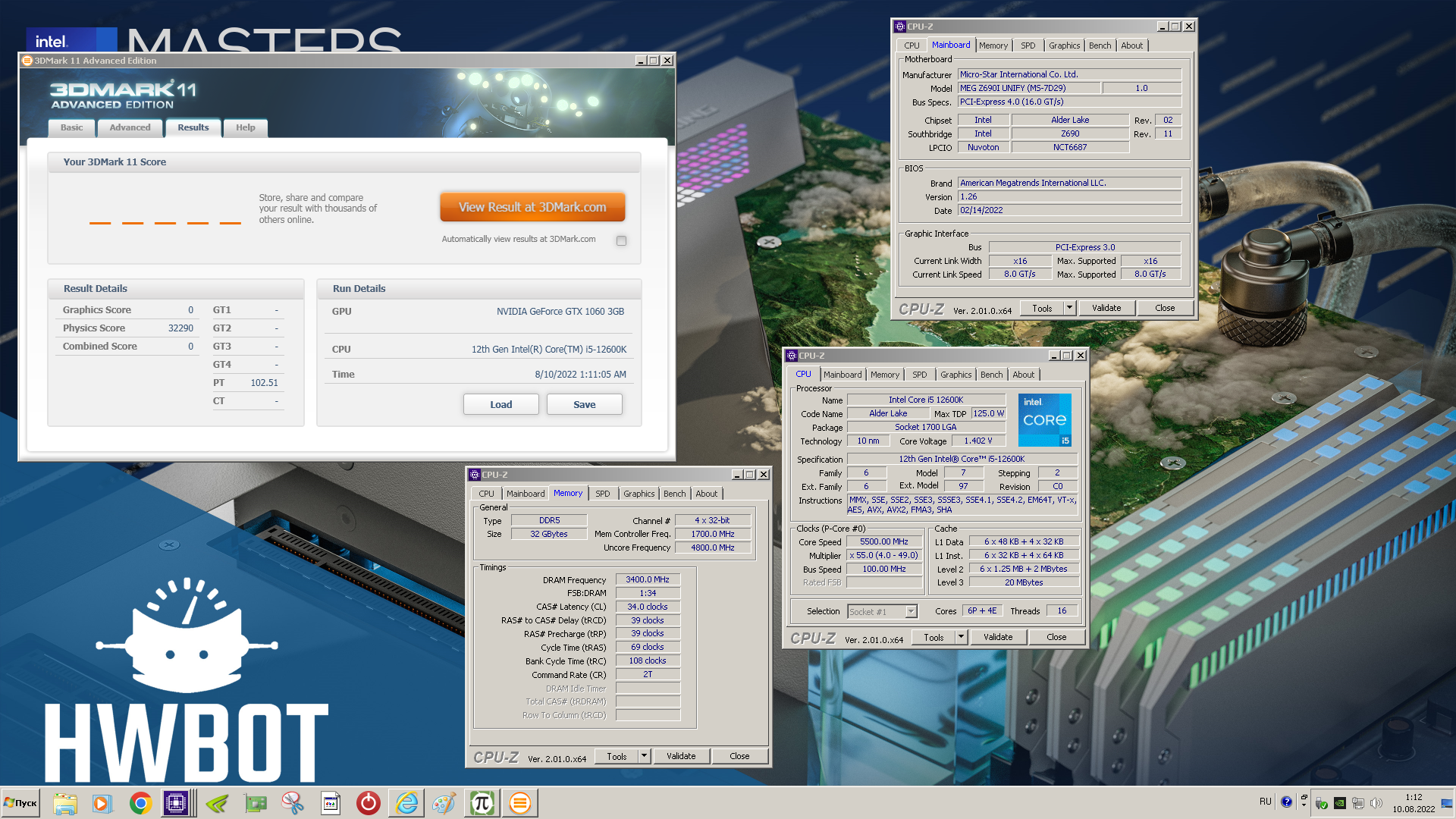
Task: Open Tools dropdown arrow in Memory CPU-Z window
Action: pyautogui.click(x=644, y=756)
